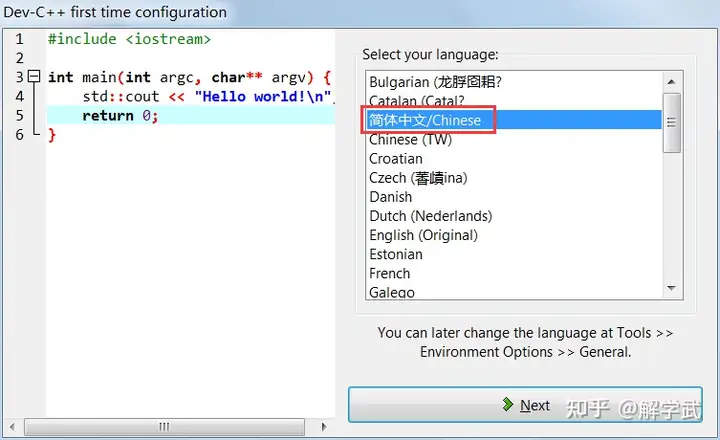
Task: Click the std::cout code line
Action: coord(208,96)
